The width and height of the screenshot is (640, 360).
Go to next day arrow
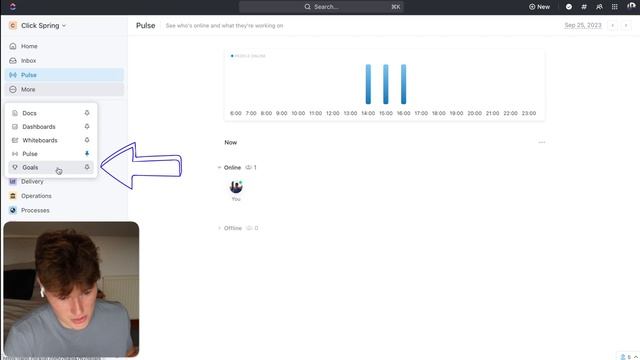(x=626, y=25)
